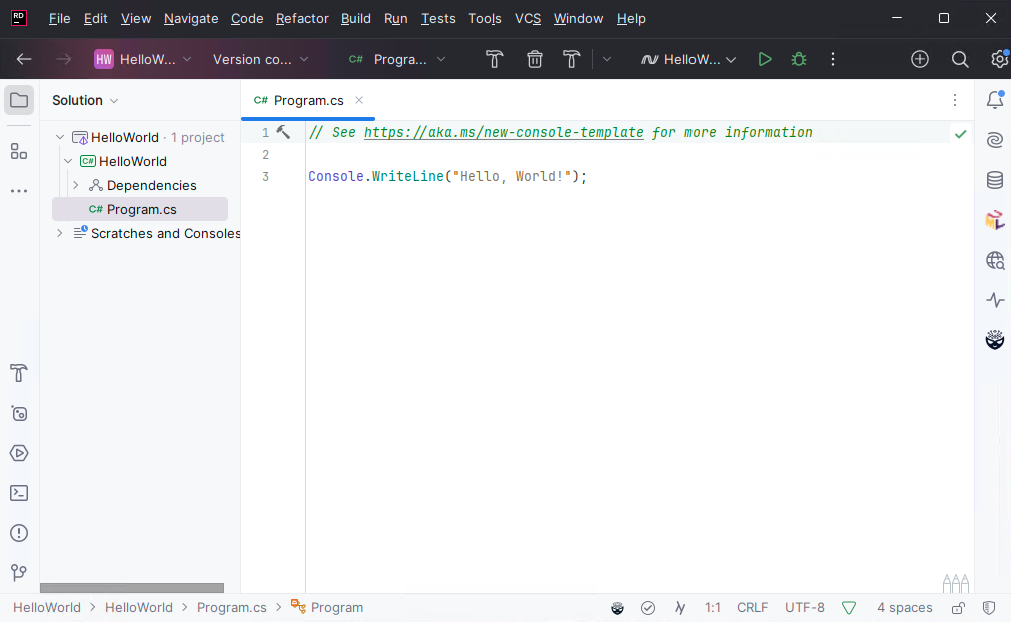Click the Rebuild hammer icon beside the trash can
The image size is (1011, 622).
click(x=571, y=59)
